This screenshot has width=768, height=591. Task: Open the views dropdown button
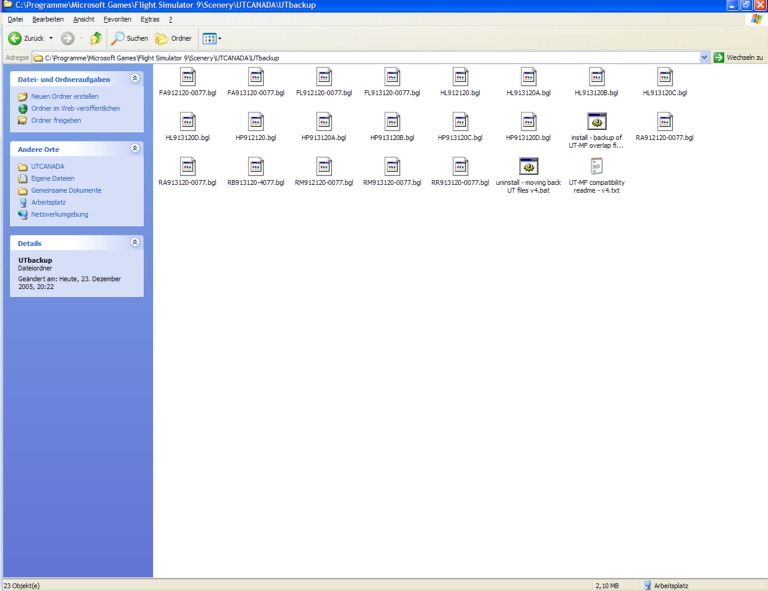coord(212,38)
